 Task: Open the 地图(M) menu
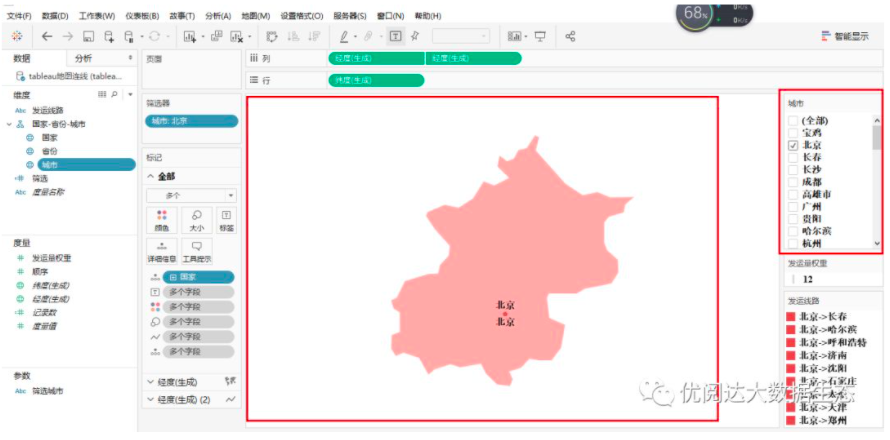click(255, 17)
